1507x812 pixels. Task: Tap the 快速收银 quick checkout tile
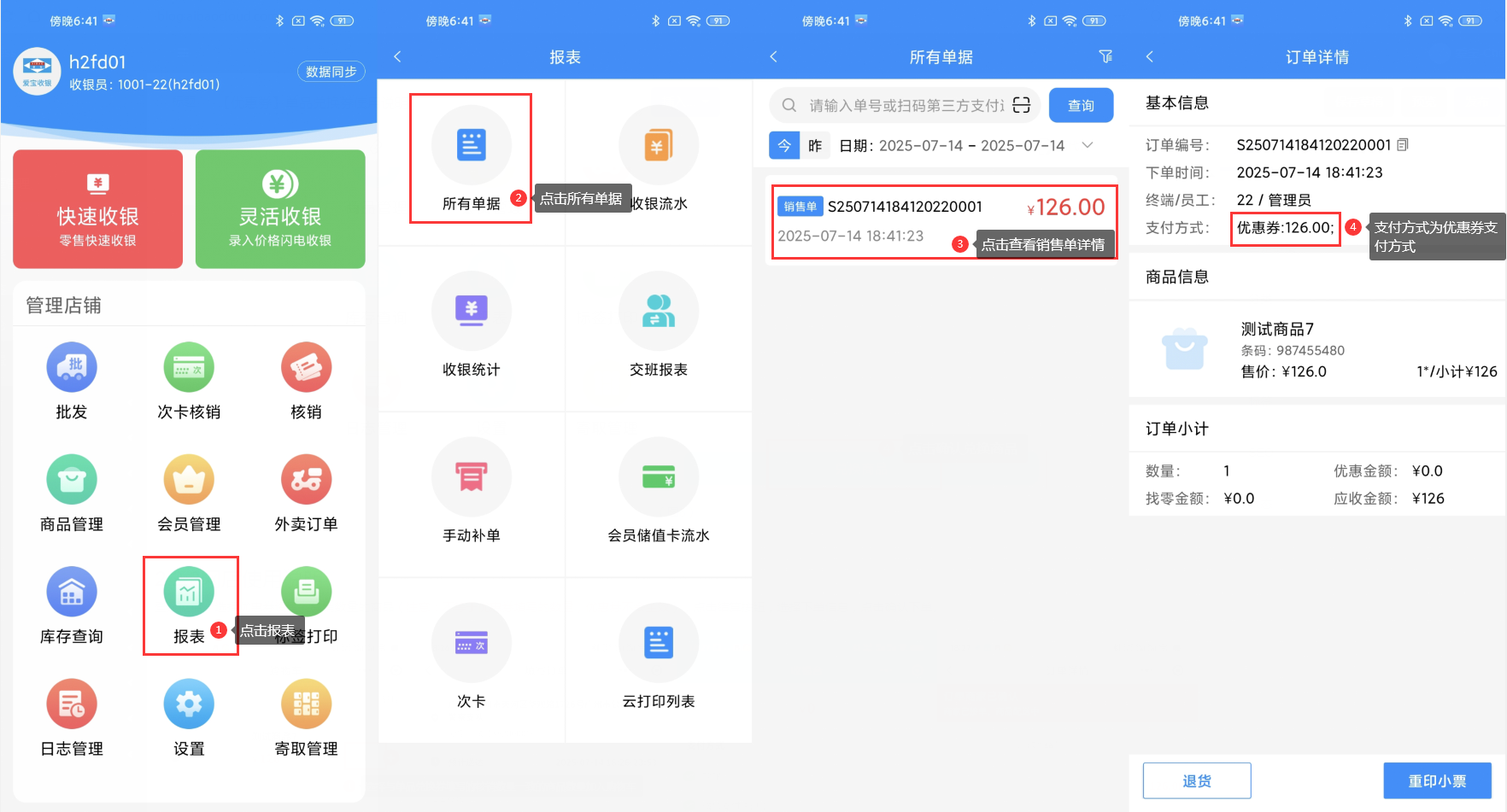98,209
